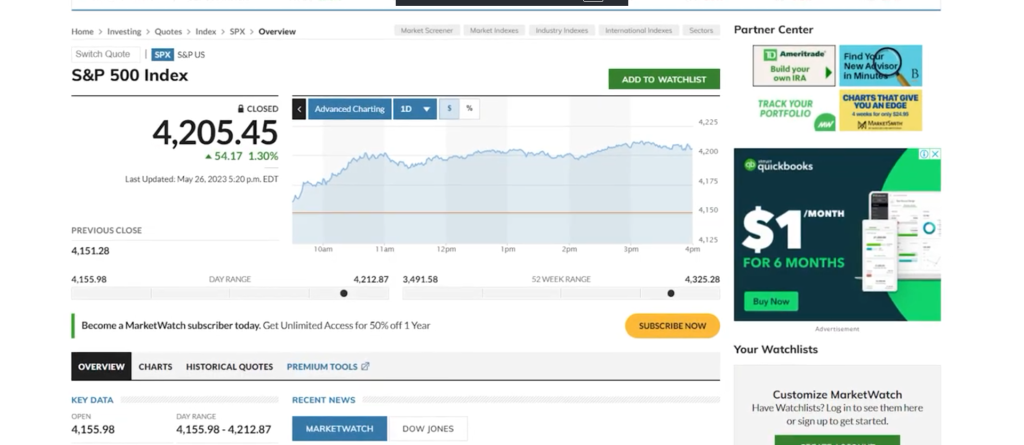Open the Premium Tools link

click(322, 367)
